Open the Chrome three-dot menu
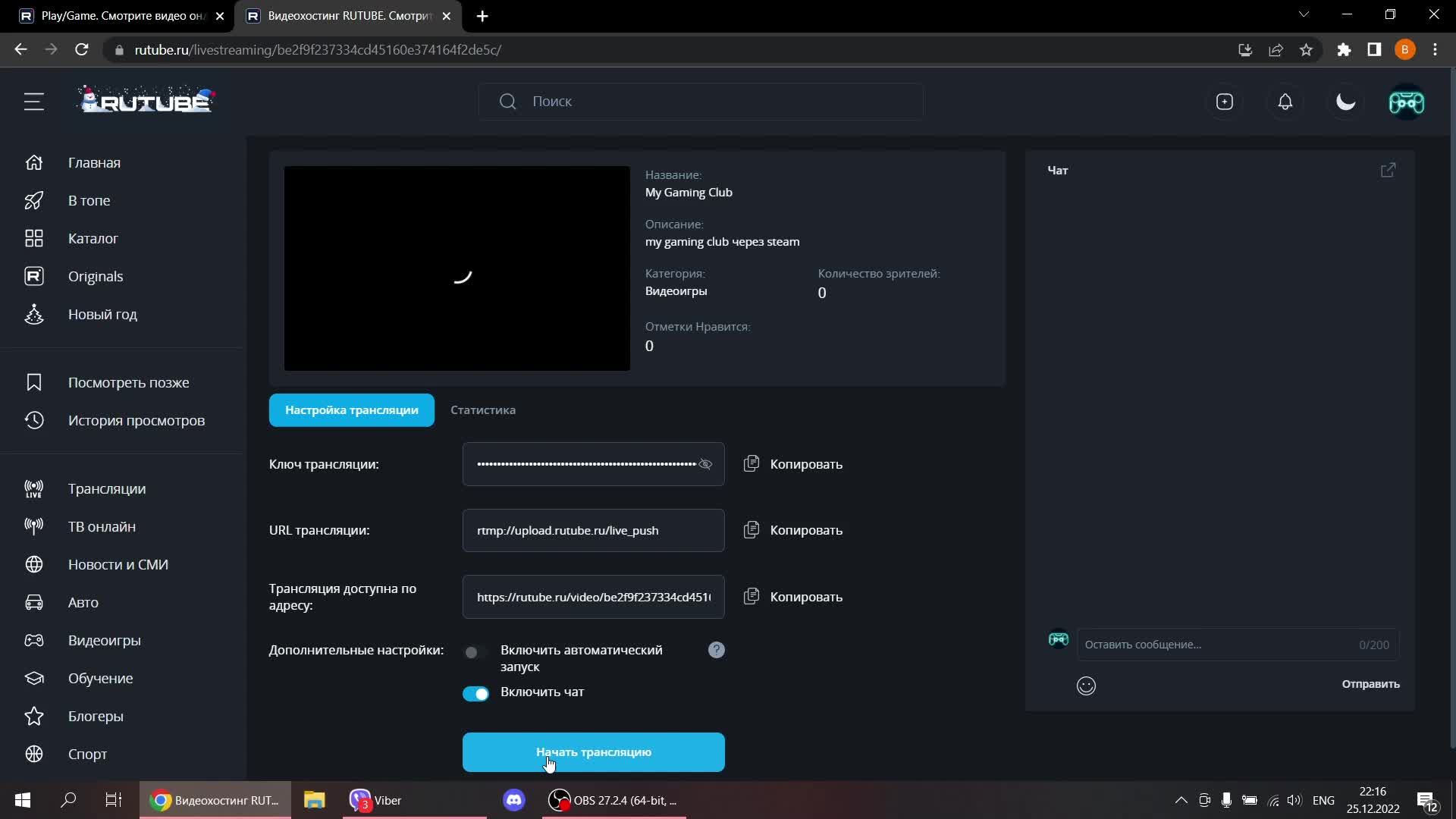 pos(1435,49)
